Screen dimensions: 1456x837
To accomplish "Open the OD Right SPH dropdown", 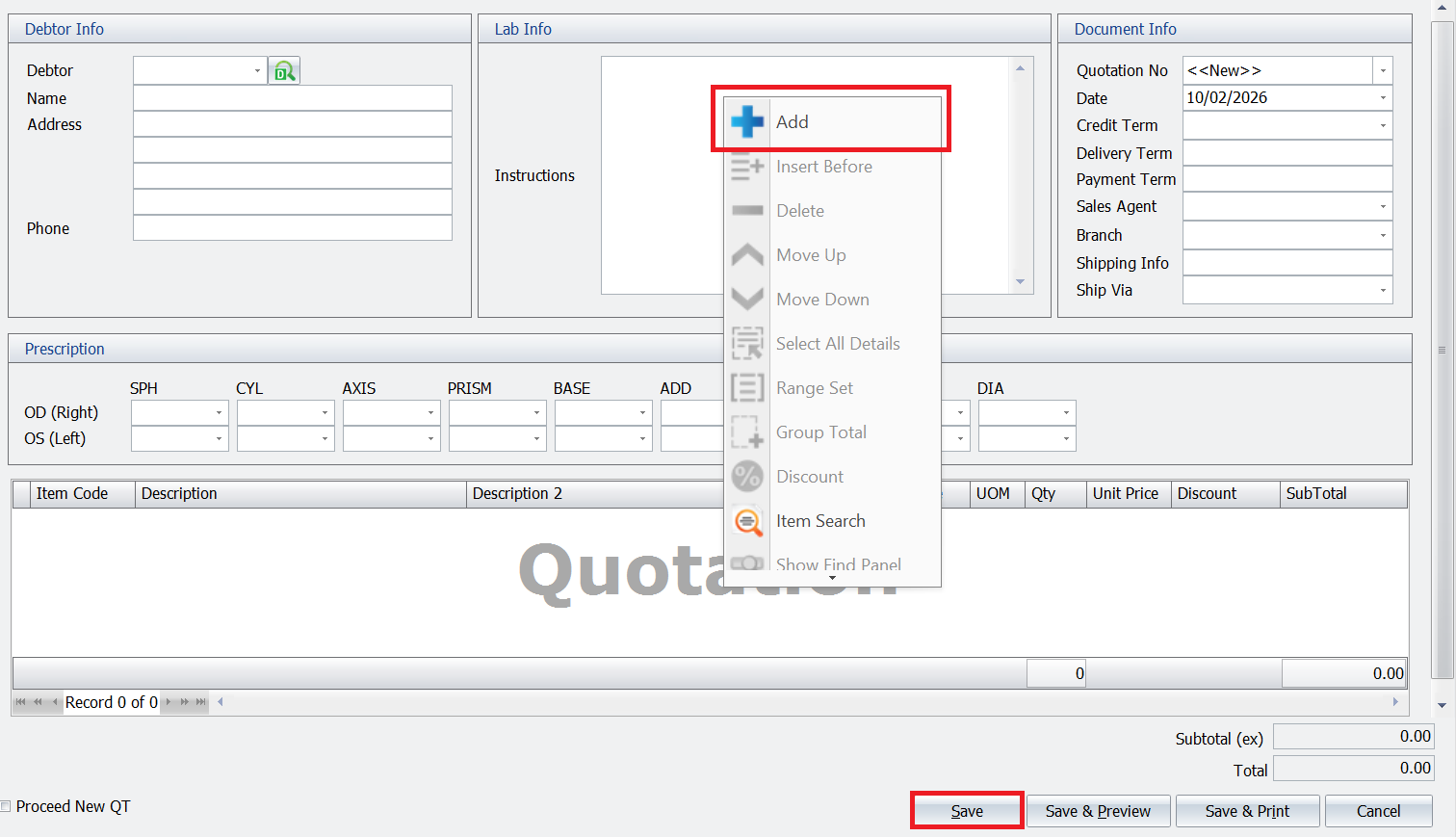I will [x=219, y=412].
